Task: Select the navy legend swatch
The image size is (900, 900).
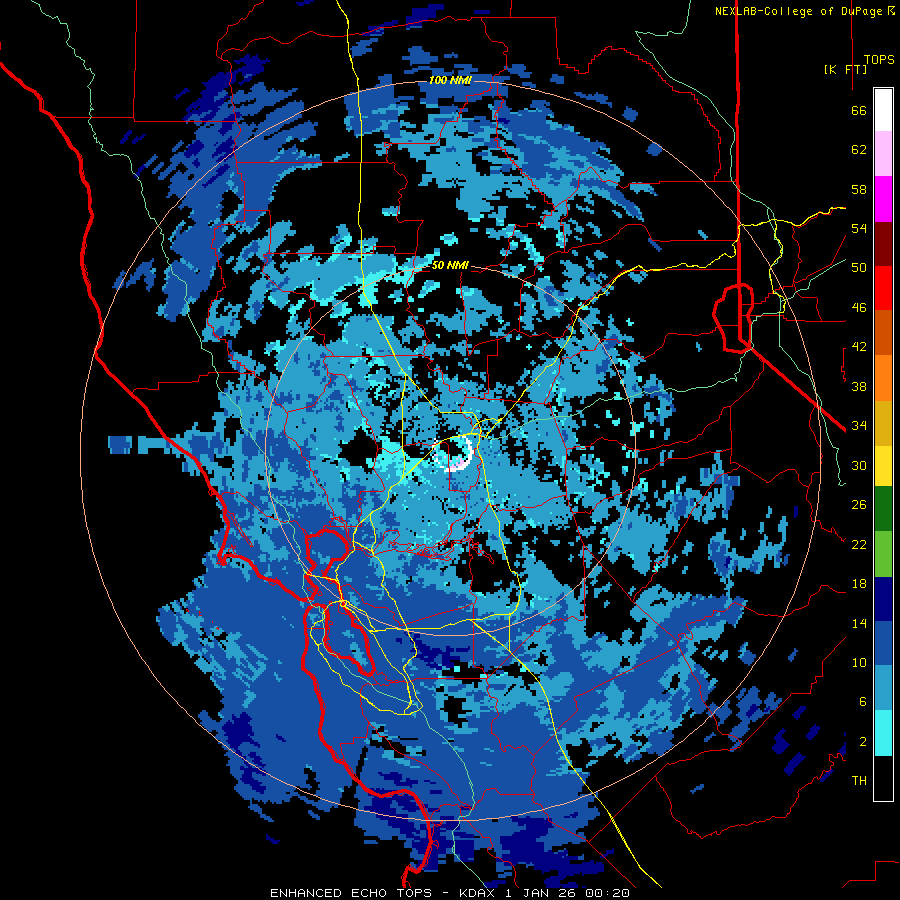Action: click(x=883, y=599)
